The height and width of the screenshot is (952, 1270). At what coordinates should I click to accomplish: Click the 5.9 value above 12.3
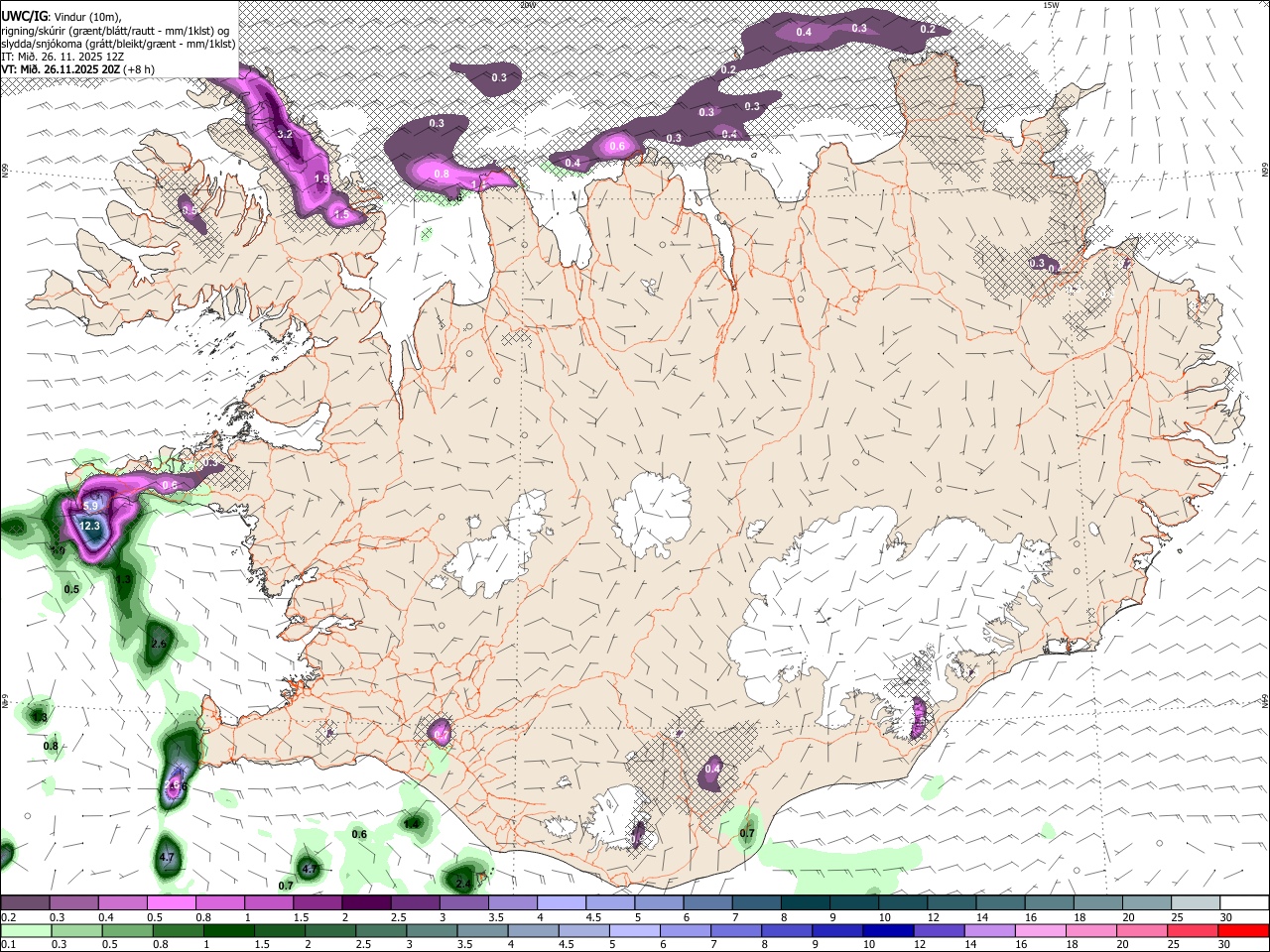[90, 506]
